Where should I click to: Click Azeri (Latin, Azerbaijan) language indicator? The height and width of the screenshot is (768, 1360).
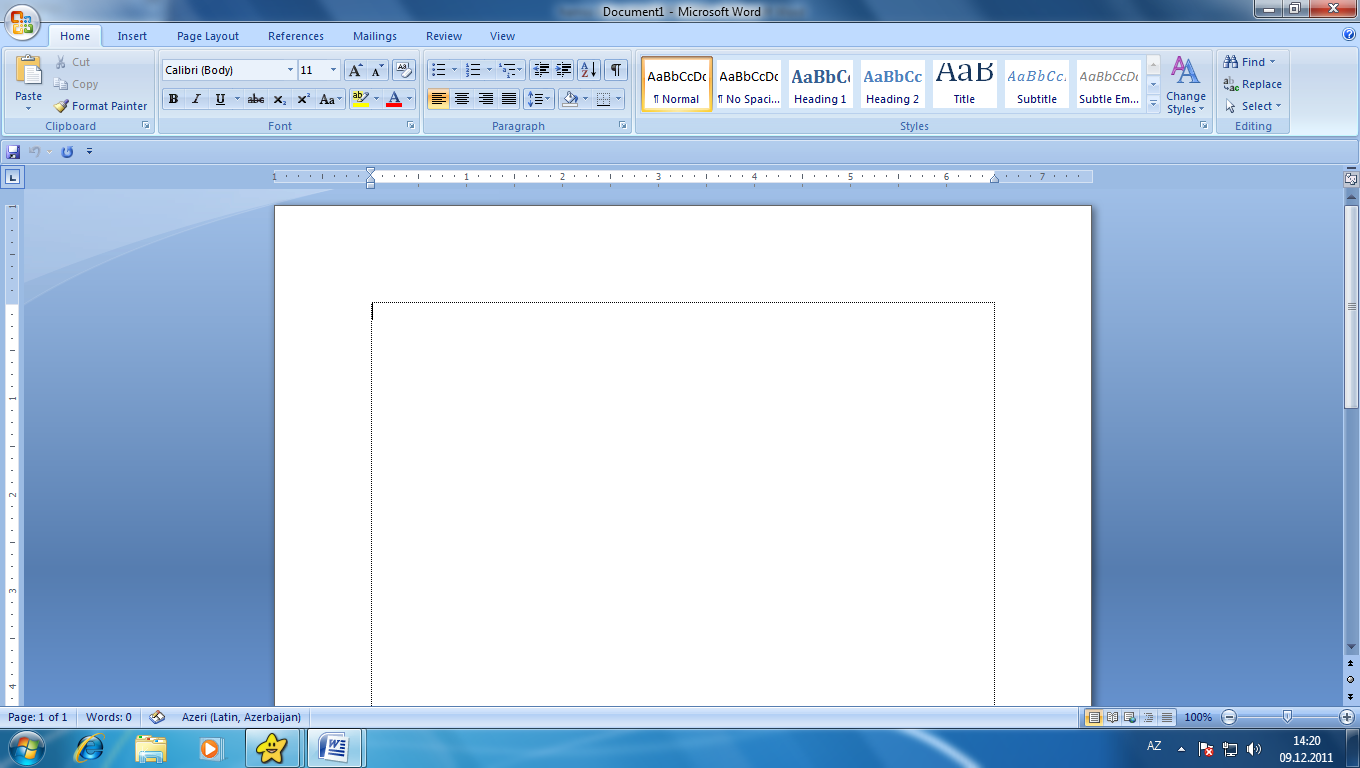coord(241,717)
